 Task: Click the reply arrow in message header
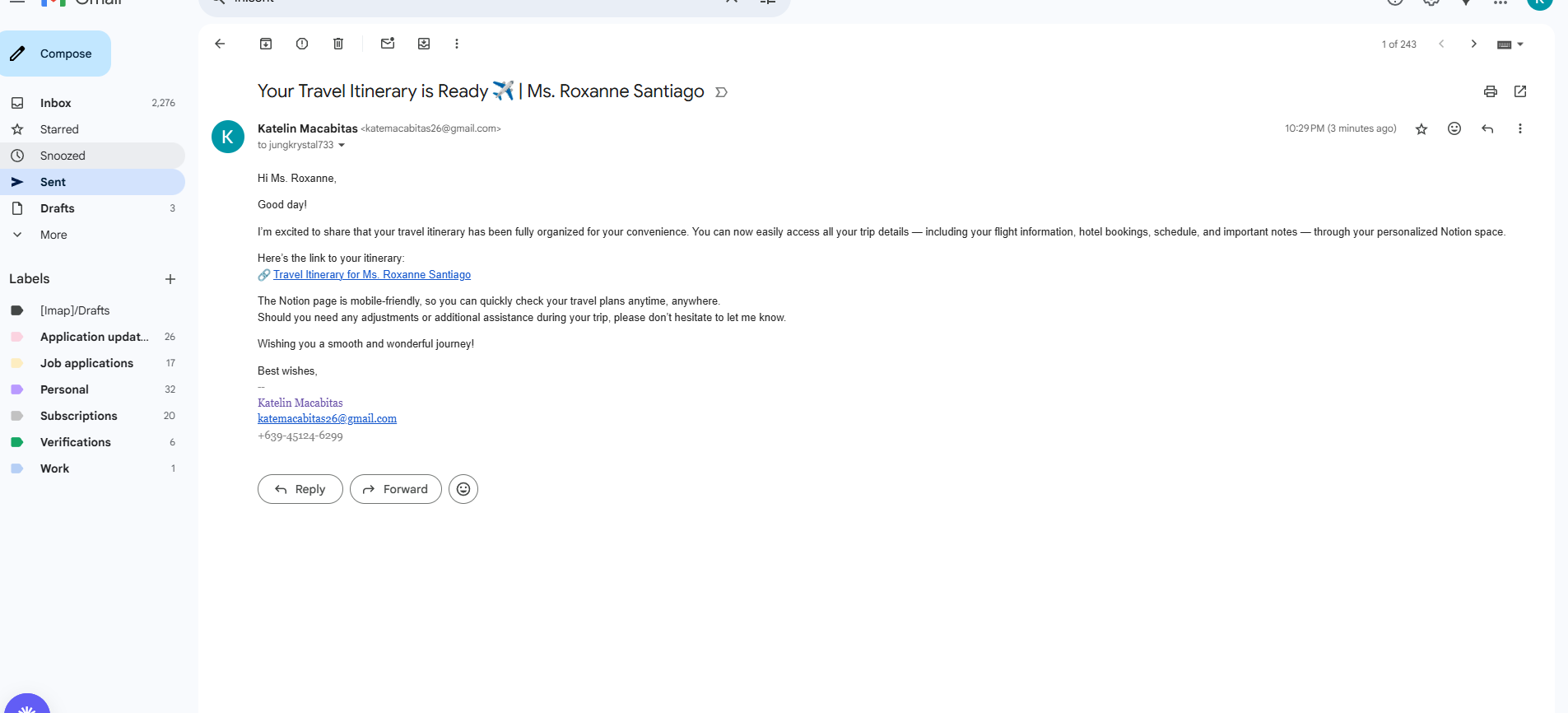(1487, 128)
